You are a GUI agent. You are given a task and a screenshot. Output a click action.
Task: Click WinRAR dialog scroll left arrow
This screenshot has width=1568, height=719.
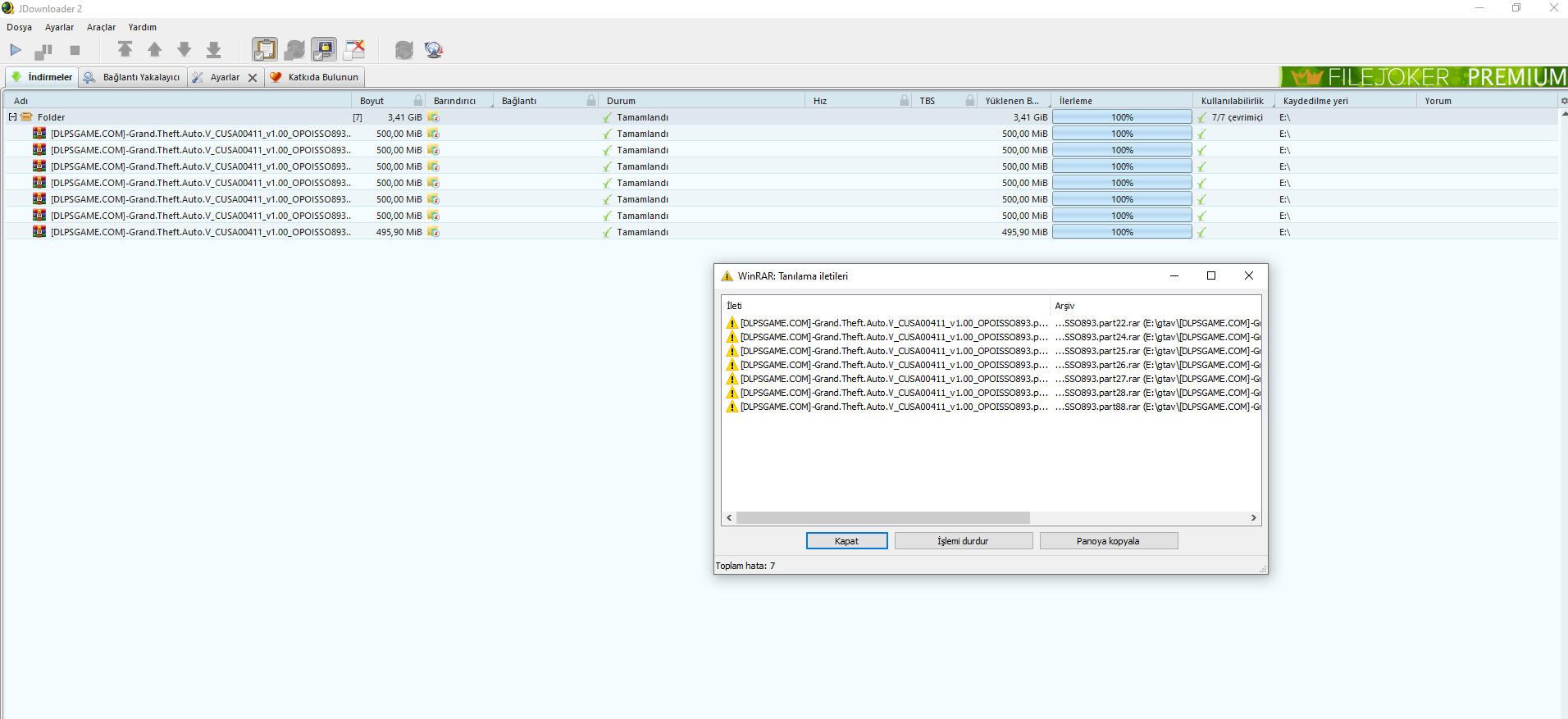coord(730,518)
